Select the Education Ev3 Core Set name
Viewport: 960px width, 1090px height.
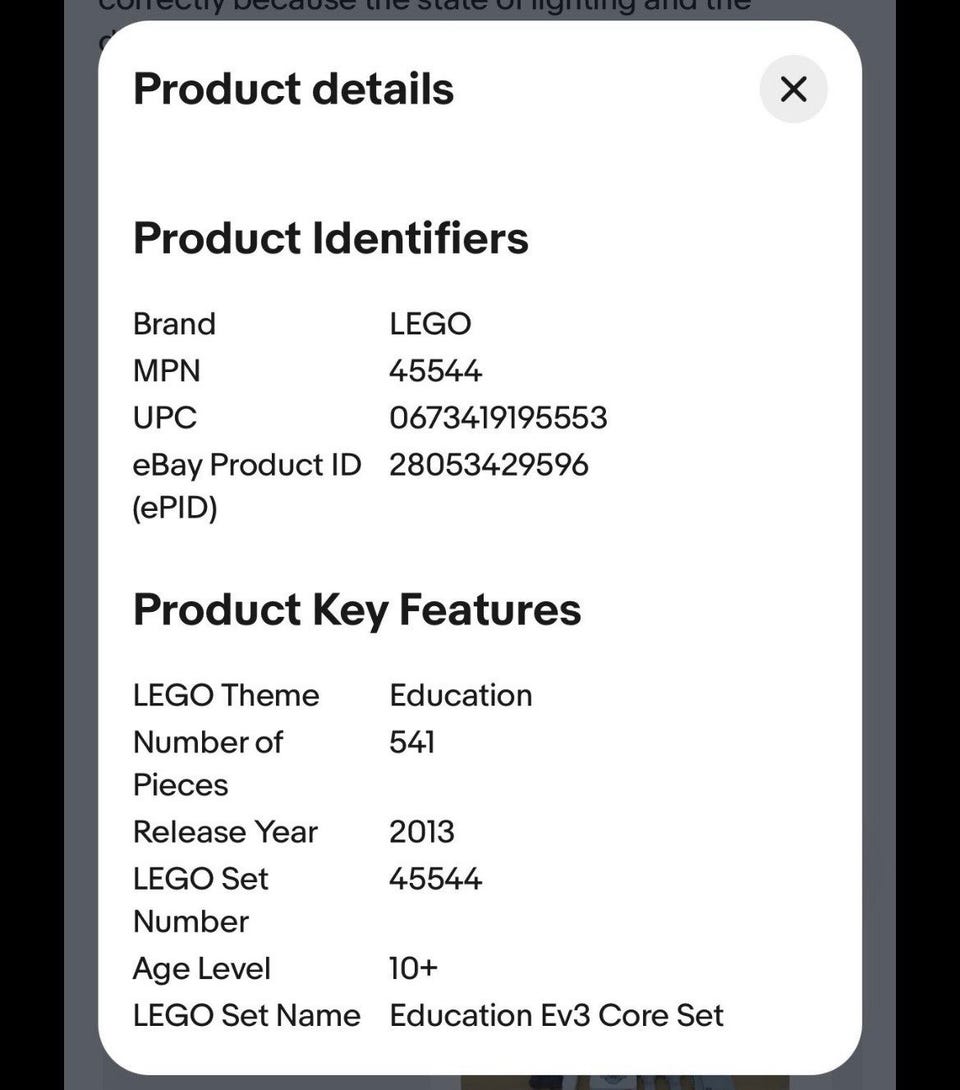(x=556, y=1015)
